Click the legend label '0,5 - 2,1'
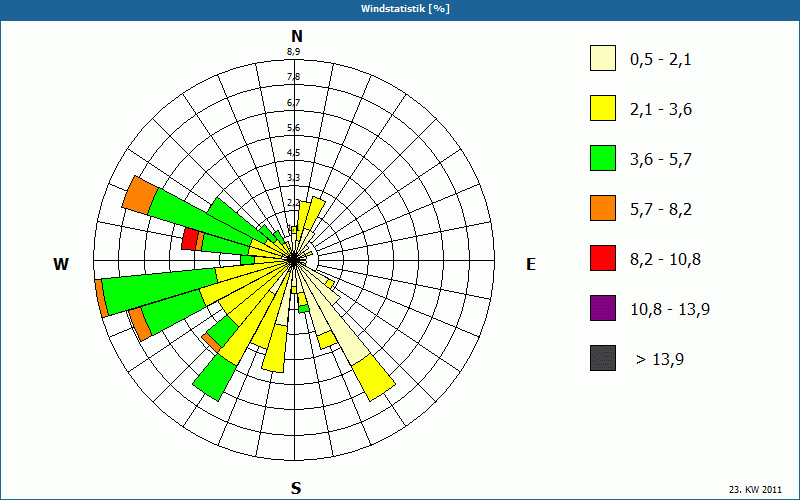This screenshot has height=500, width=800. [x=661, y=60]
